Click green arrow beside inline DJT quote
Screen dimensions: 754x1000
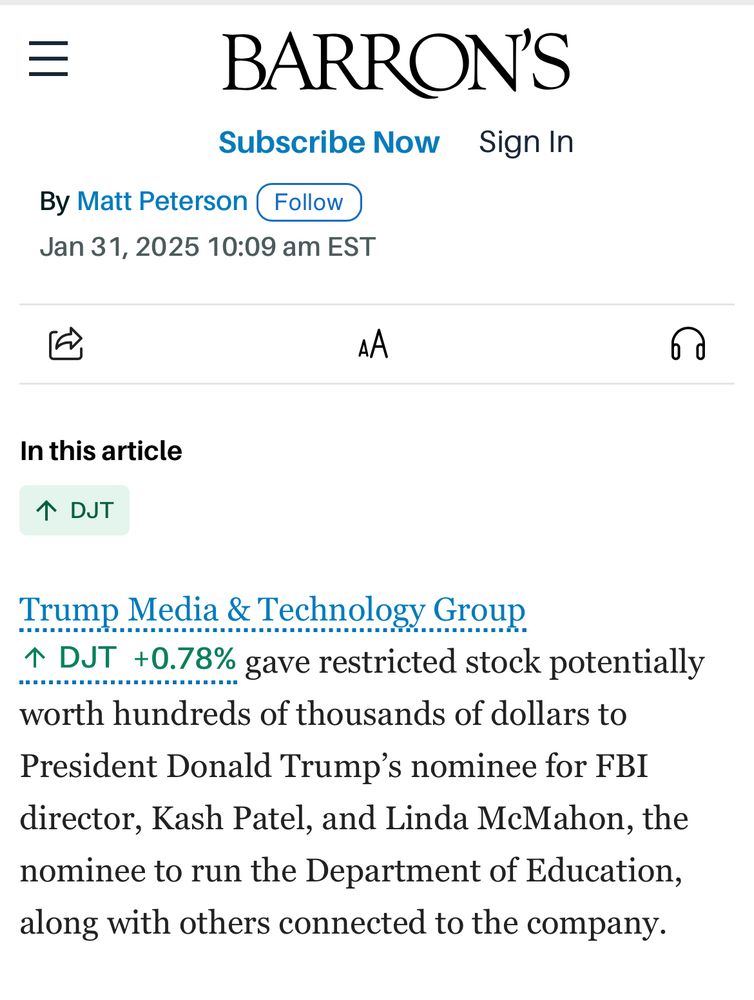[34, 658]
